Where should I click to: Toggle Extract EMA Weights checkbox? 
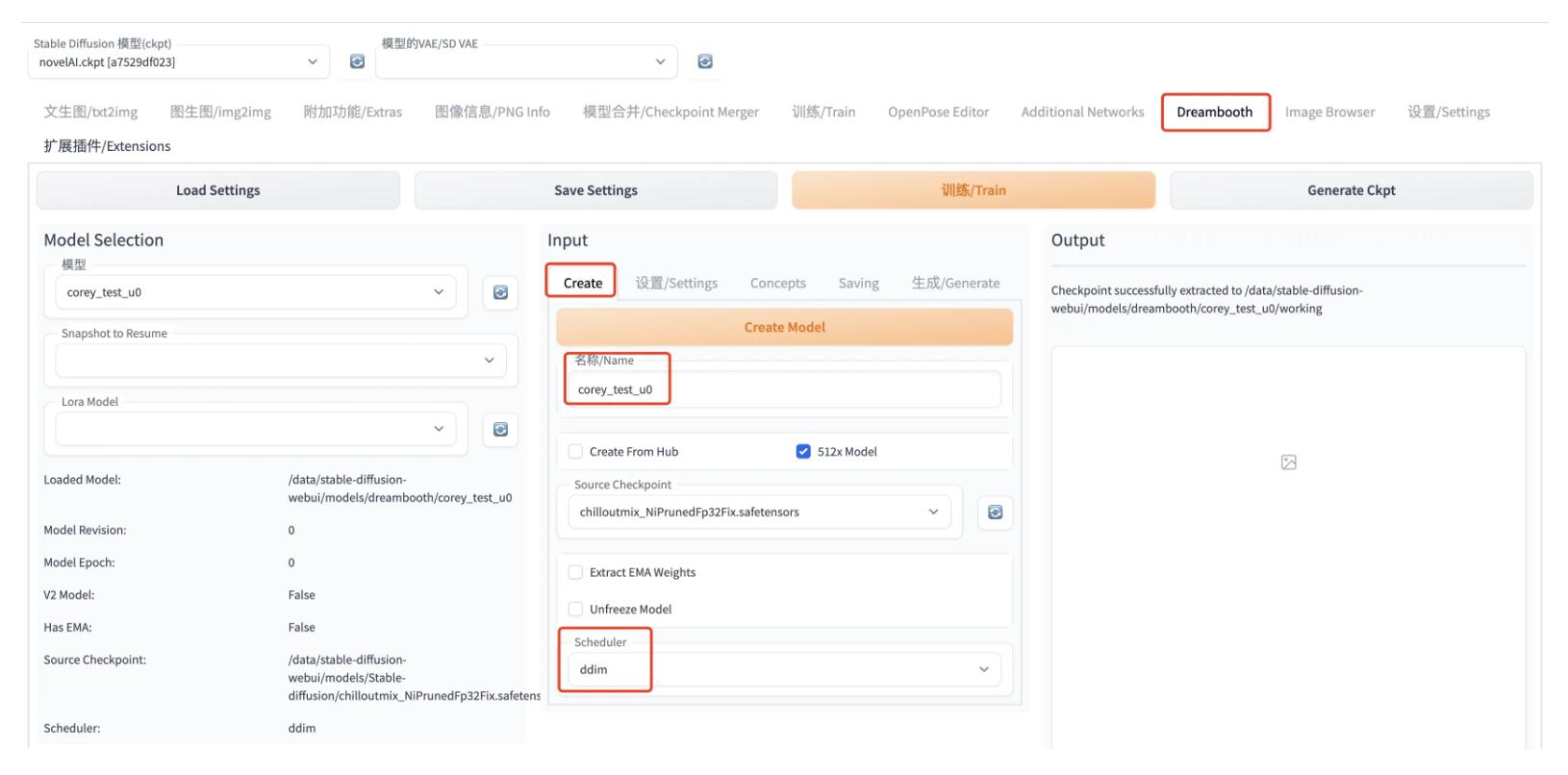[575, 572]
